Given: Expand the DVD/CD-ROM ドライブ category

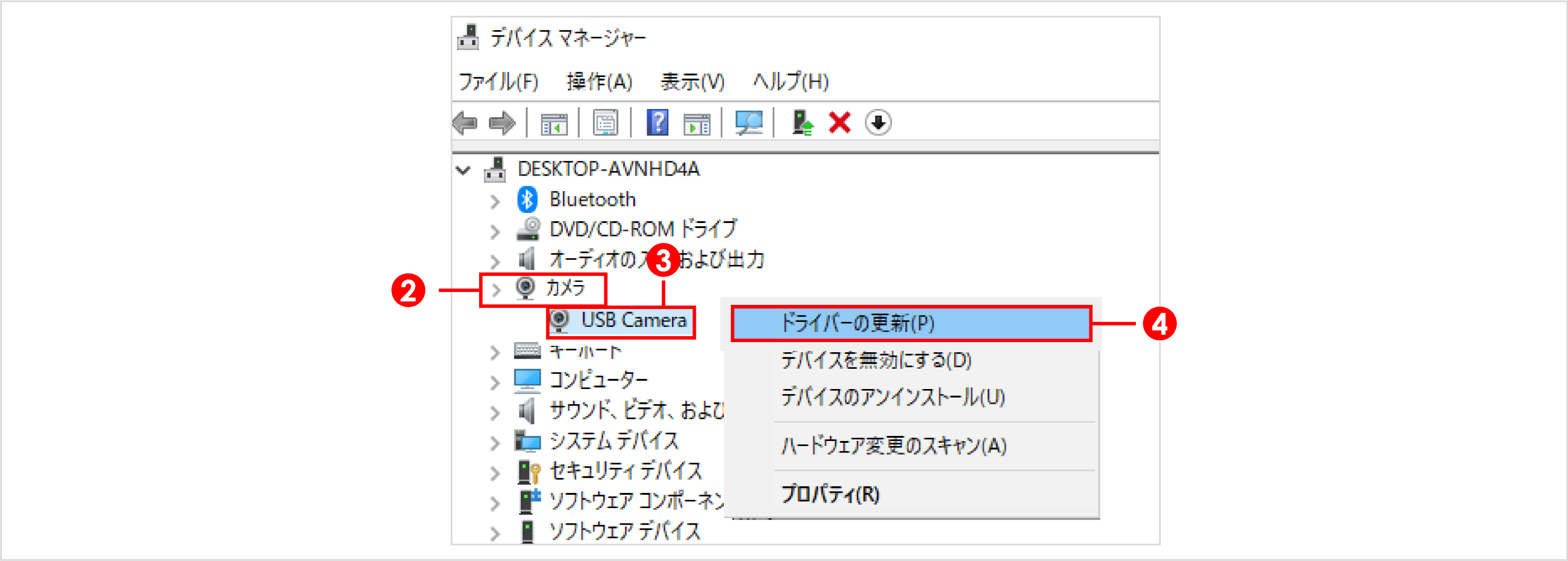Looking at the screenshot, I should point(496,229).
